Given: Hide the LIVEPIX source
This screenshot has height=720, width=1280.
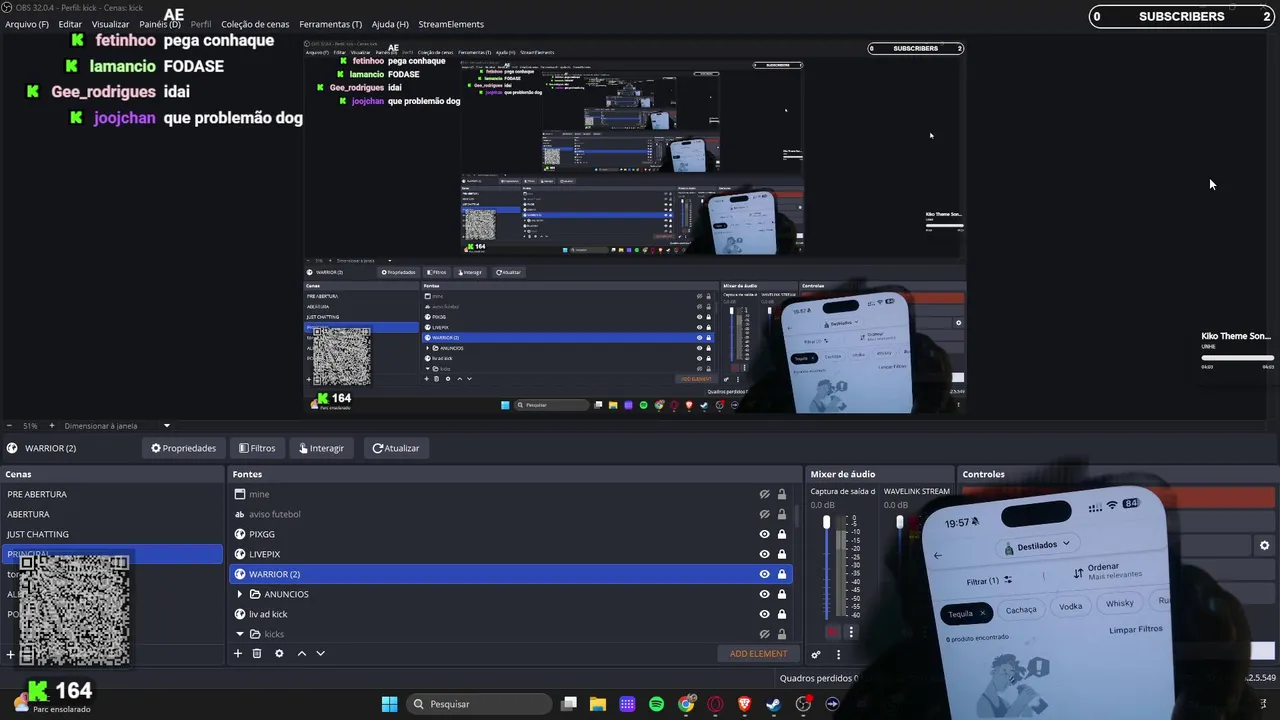Looking at the screenshot, I should tap(764, 554).
